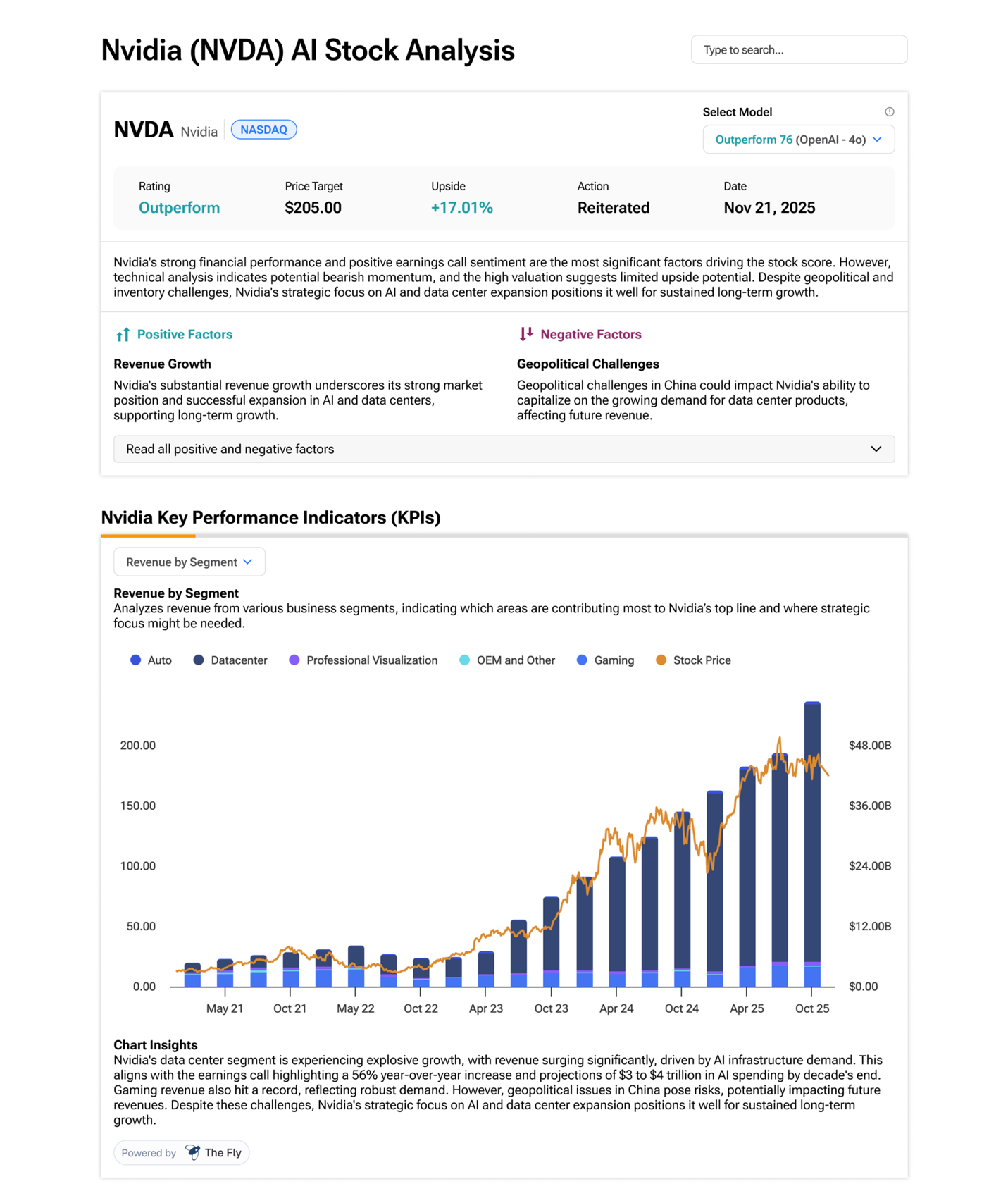
Task: Open the Select Model dropdown
Action: [x=799, y=140]
